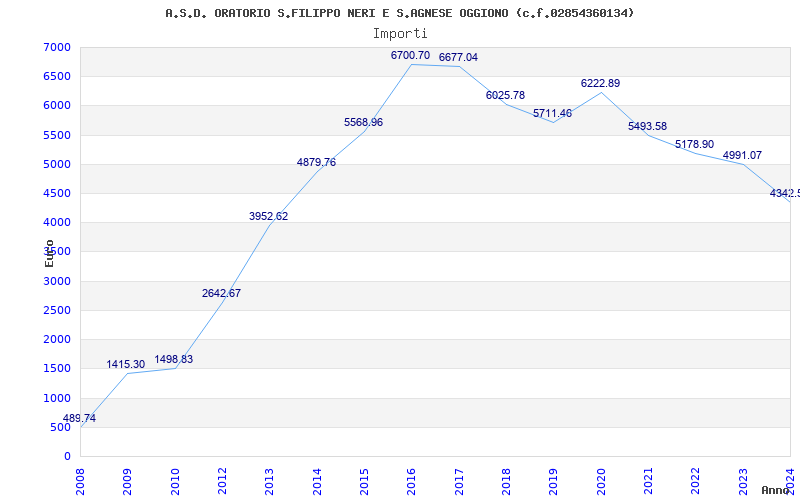Click the 7000 y-axis value
This screenshot has height=500, width=800.
[x=57, y=47]
